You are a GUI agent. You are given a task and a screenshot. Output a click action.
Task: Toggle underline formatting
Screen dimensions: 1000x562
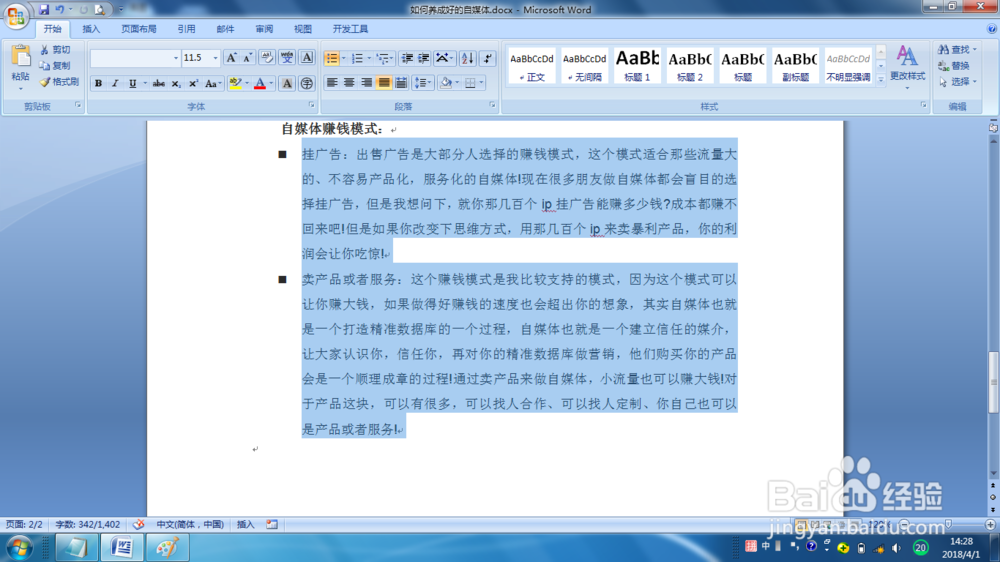pos(132,84)
